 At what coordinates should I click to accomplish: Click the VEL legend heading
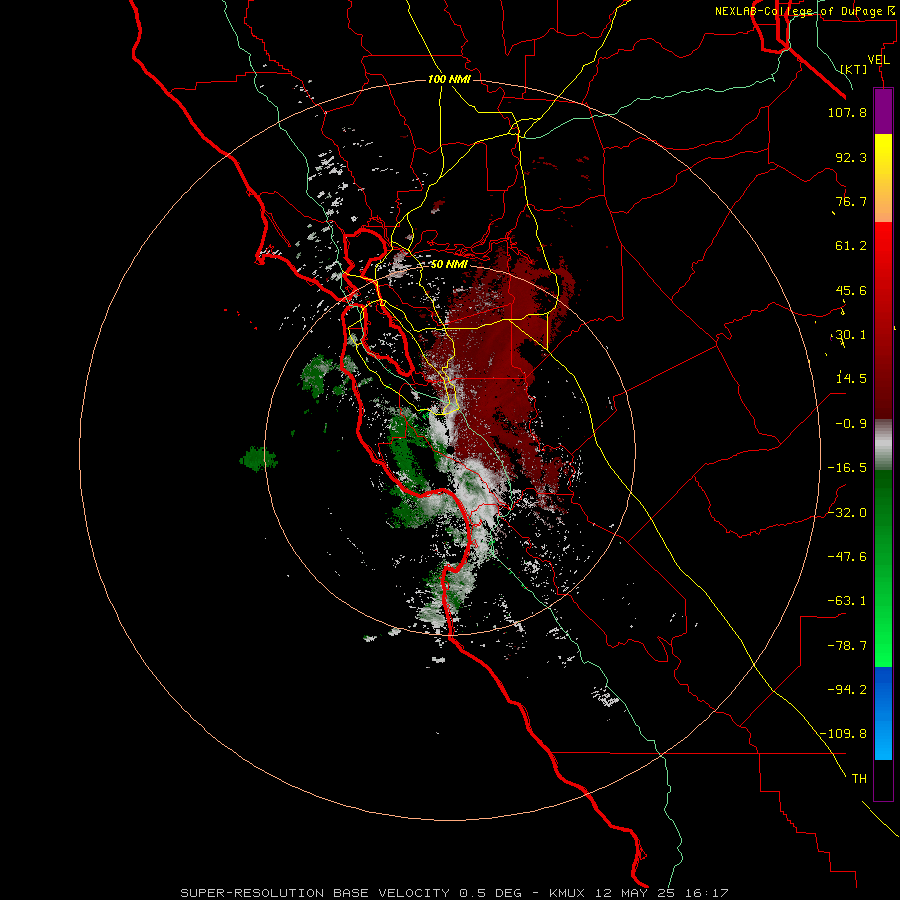[878, 60]
